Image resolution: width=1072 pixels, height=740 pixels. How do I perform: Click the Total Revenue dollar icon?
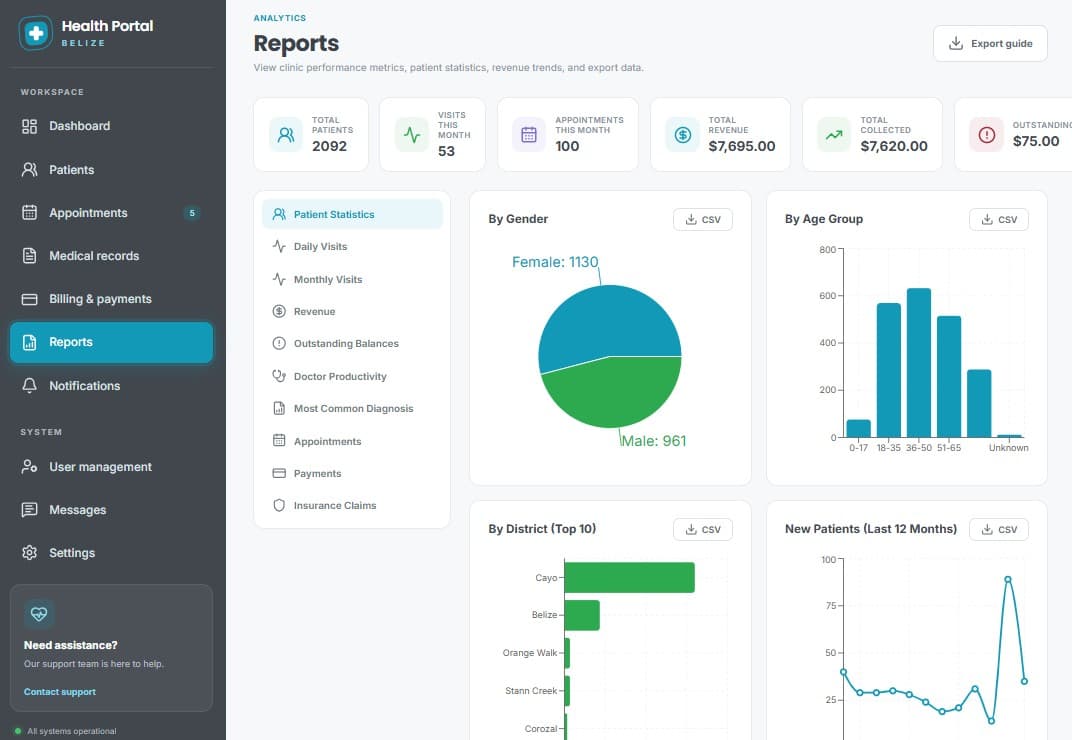point(682,135)
